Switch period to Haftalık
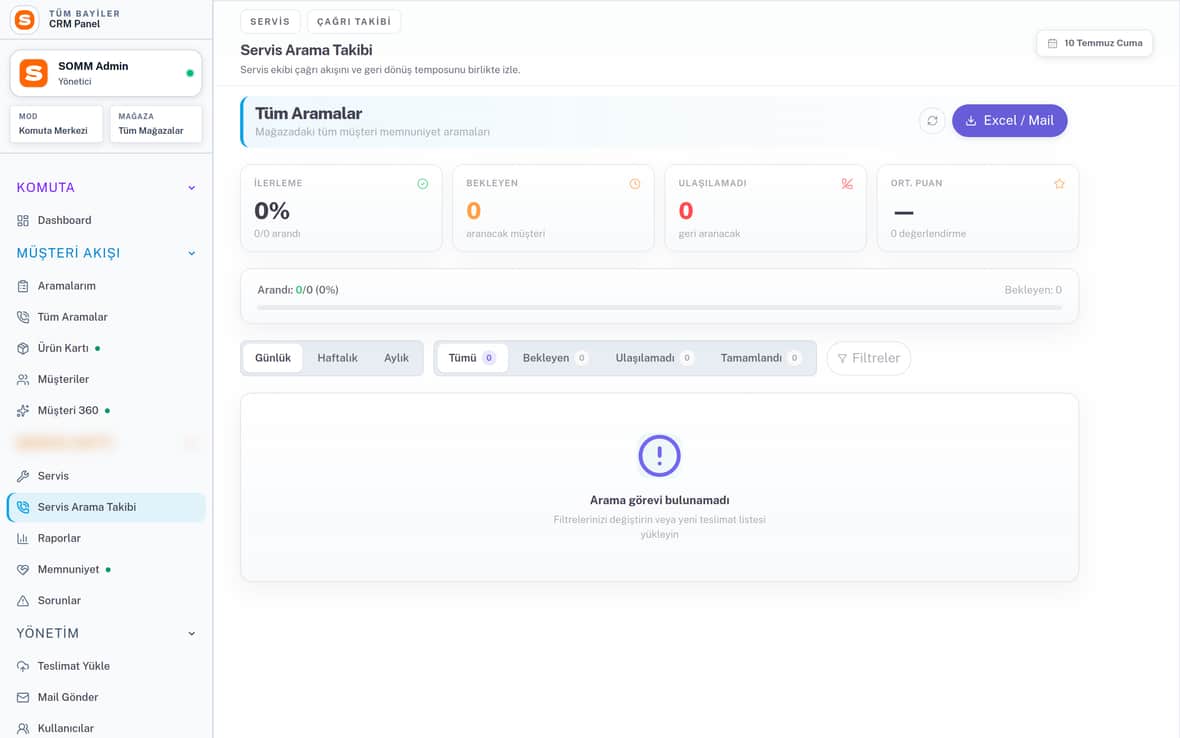Screen dimensions: 1180x738 coord(337,358)
